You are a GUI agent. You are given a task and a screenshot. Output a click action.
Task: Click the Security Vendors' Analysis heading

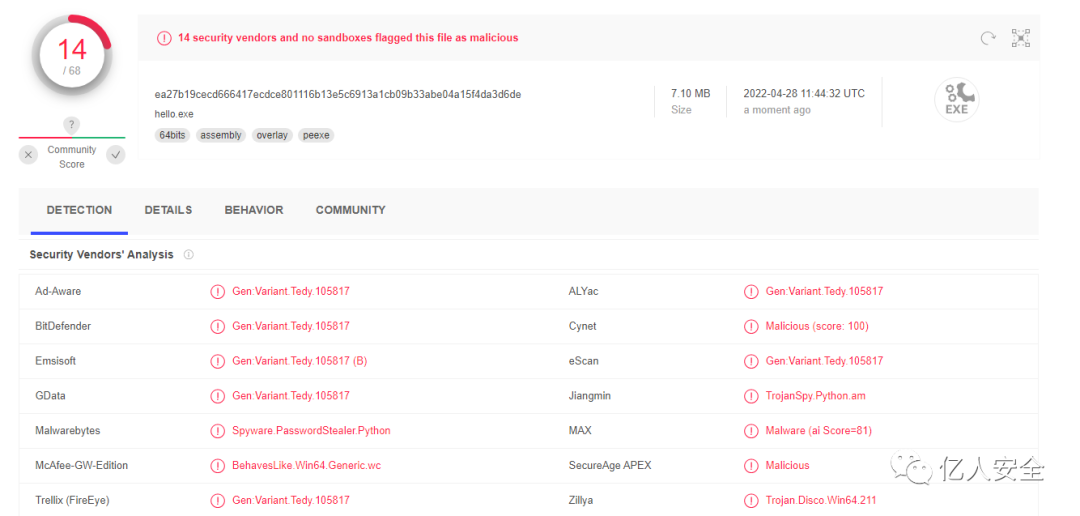(101, 254)
